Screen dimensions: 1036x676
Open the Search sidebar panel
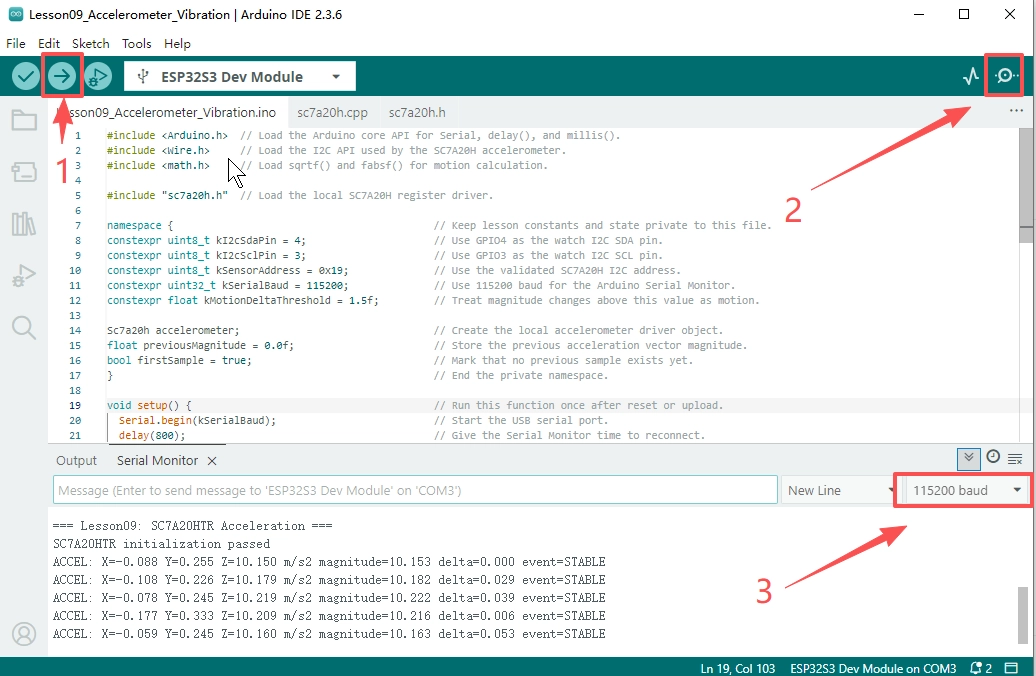[x=24, y=327]
